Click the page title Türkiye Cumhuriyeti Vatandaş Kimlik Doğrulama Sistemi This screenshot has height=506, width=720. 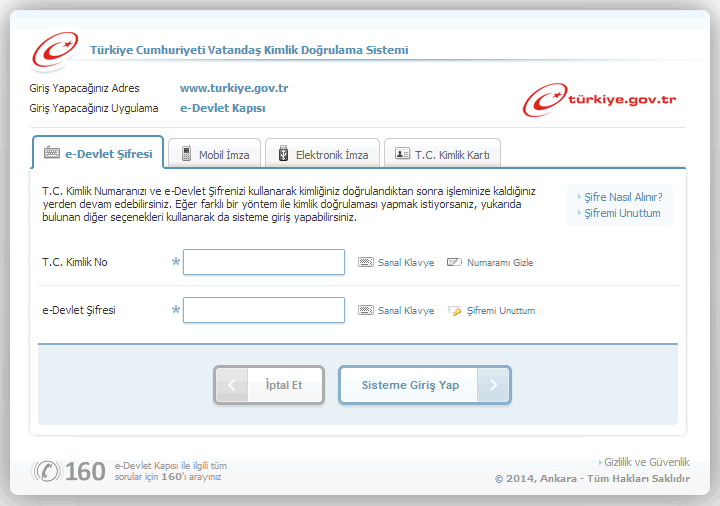coord(249,50)
